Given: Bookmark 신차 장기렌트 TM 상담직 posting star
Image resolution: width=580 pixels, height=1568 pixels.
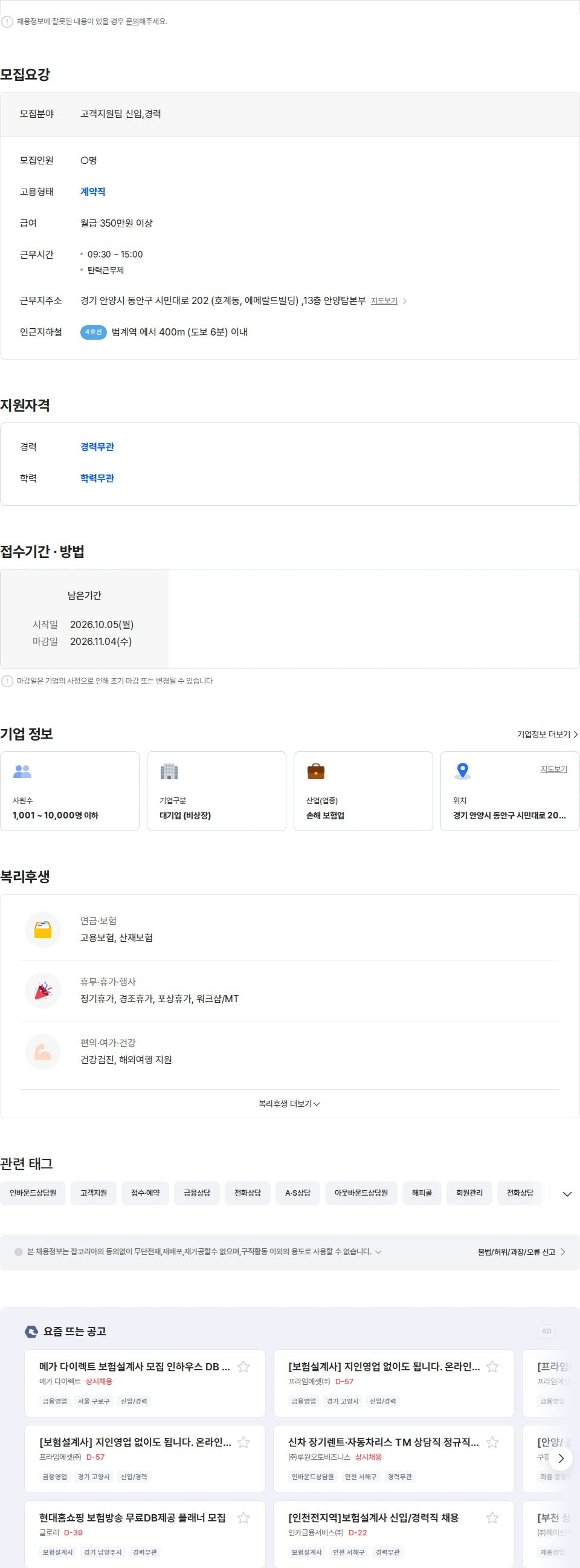Looking at the screenshot, I should [x=492, y=1443].
